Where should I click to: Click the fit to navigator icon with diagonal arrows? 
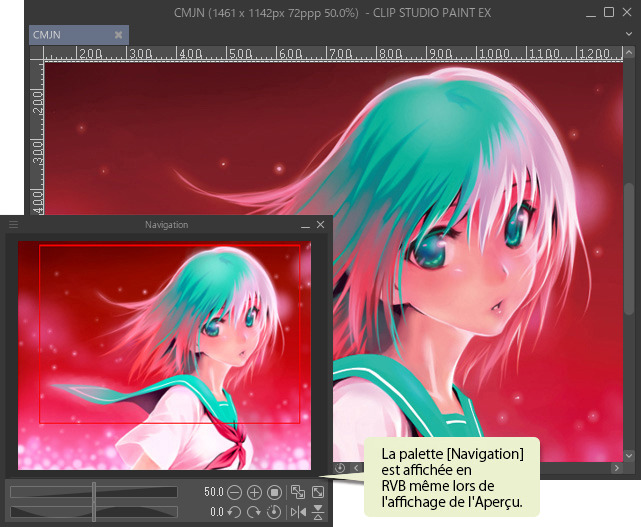tap(298, 492)
